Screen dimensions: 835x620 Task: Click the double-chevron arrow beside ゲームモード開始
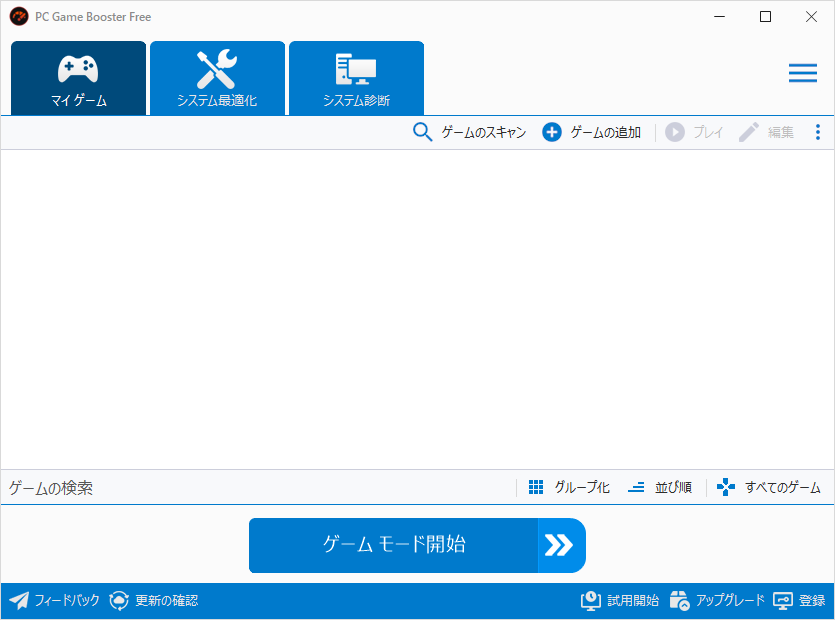tap(560, 545)
